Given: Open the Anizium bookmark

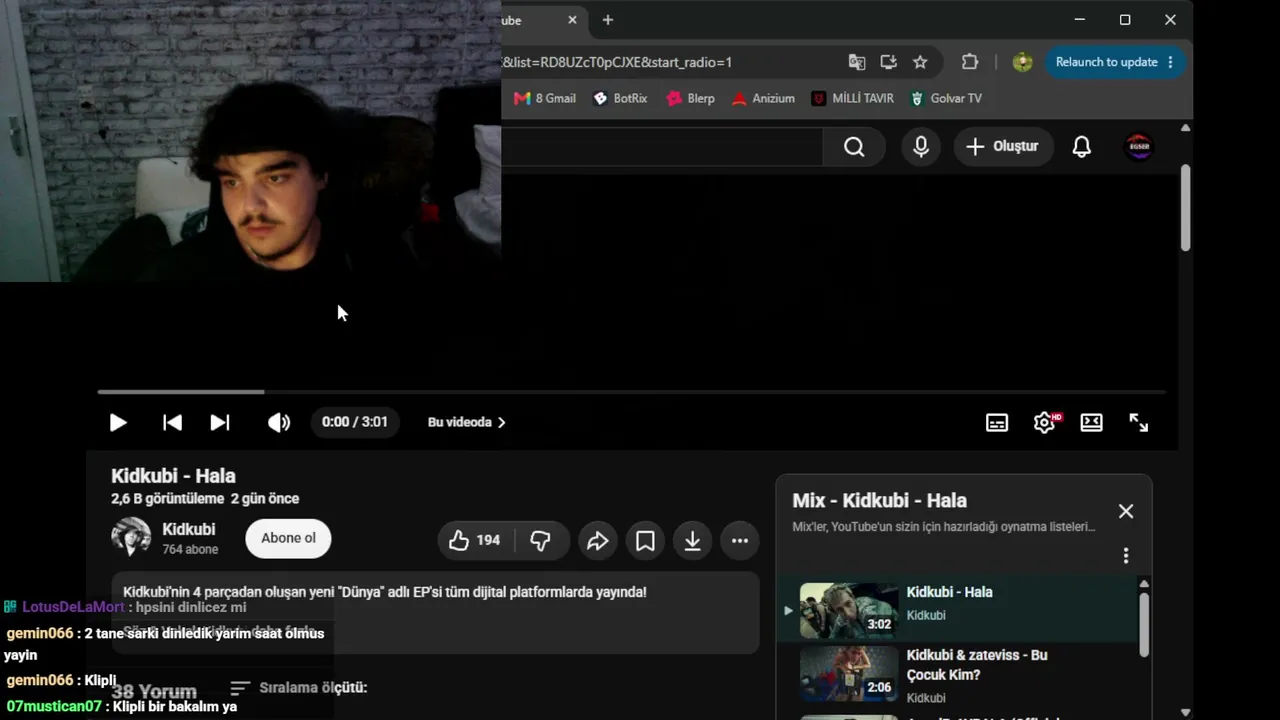Looking at the screenshot, I should 763,98.
